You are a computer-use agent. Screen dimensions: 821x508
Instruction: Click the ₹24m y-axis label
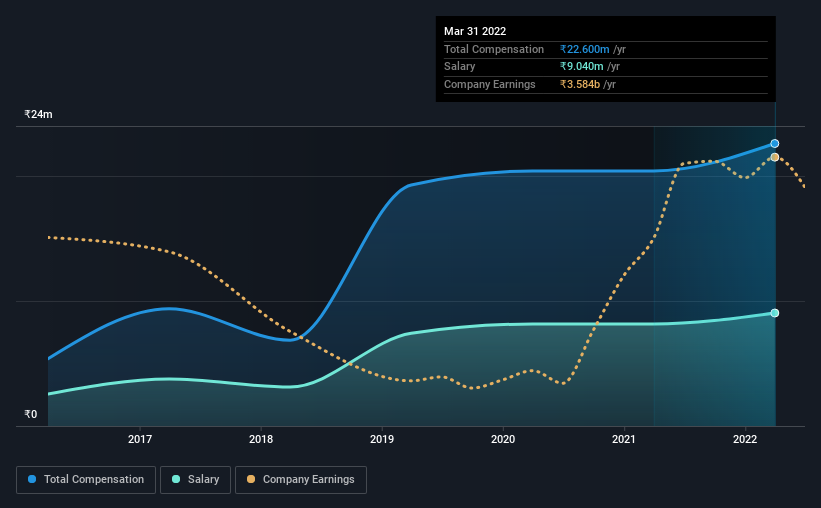coord(38,114)
